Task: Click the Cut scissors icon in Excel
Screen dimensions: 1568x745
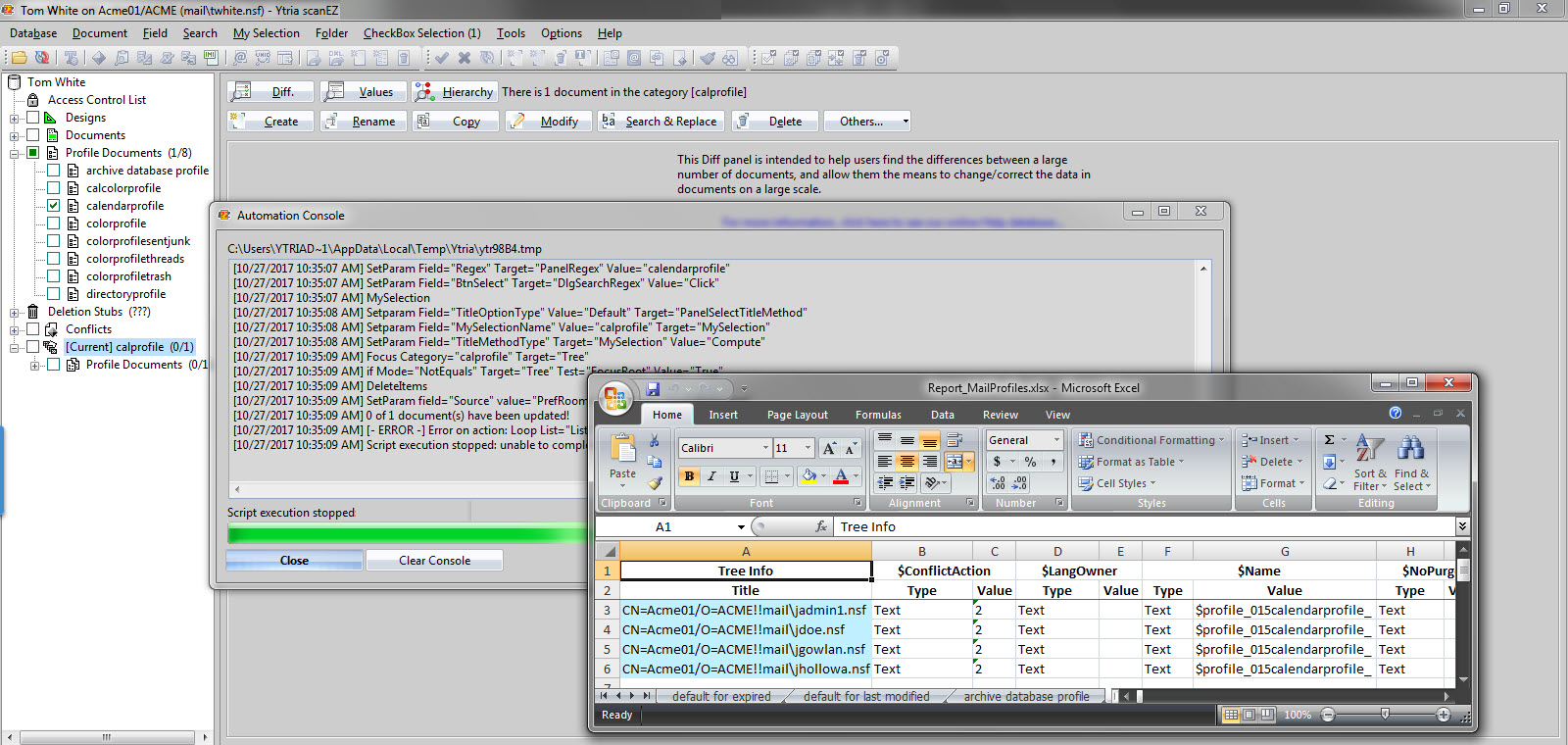Action: click(x=655, y=441)
